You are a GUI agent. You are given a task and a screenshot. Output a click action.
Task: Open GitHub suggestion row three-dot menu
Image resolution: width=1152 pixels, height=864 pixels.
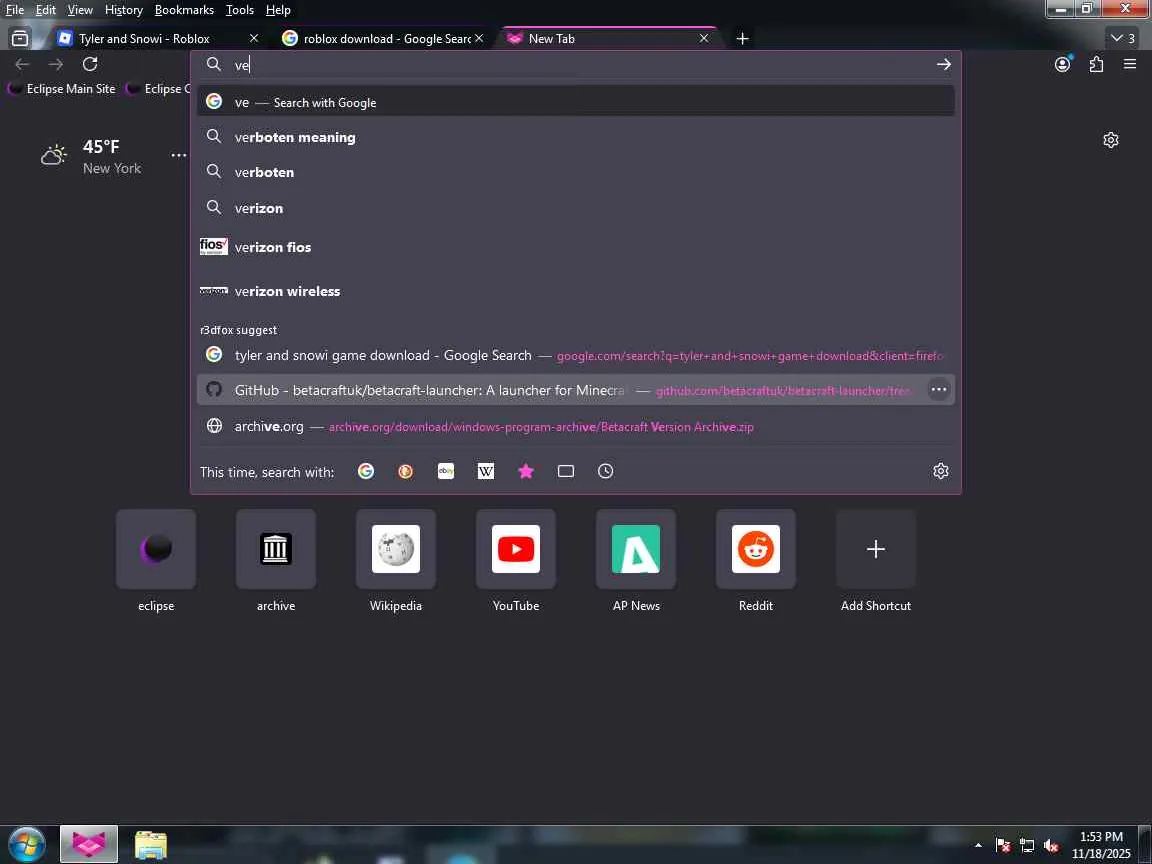(x=938, y=389)
